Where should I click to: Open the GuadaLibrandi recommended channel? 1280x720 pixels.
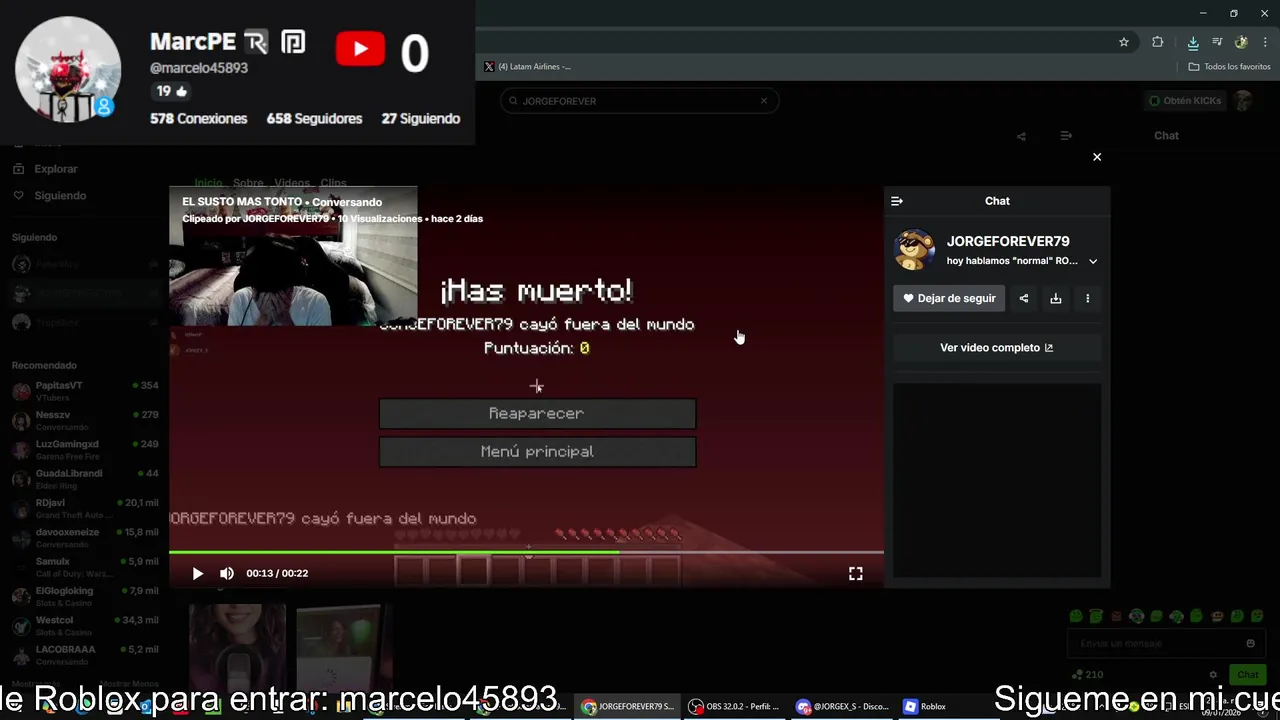84,479
